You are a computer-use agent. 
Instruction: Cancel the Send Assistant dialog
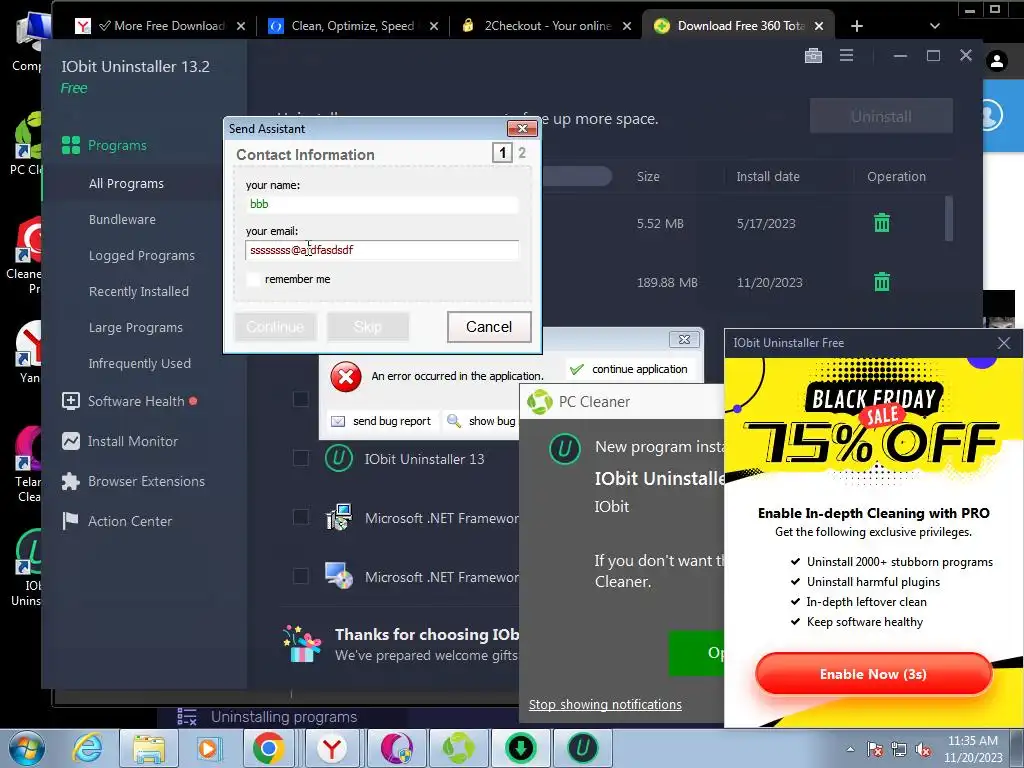coord(489,327)
